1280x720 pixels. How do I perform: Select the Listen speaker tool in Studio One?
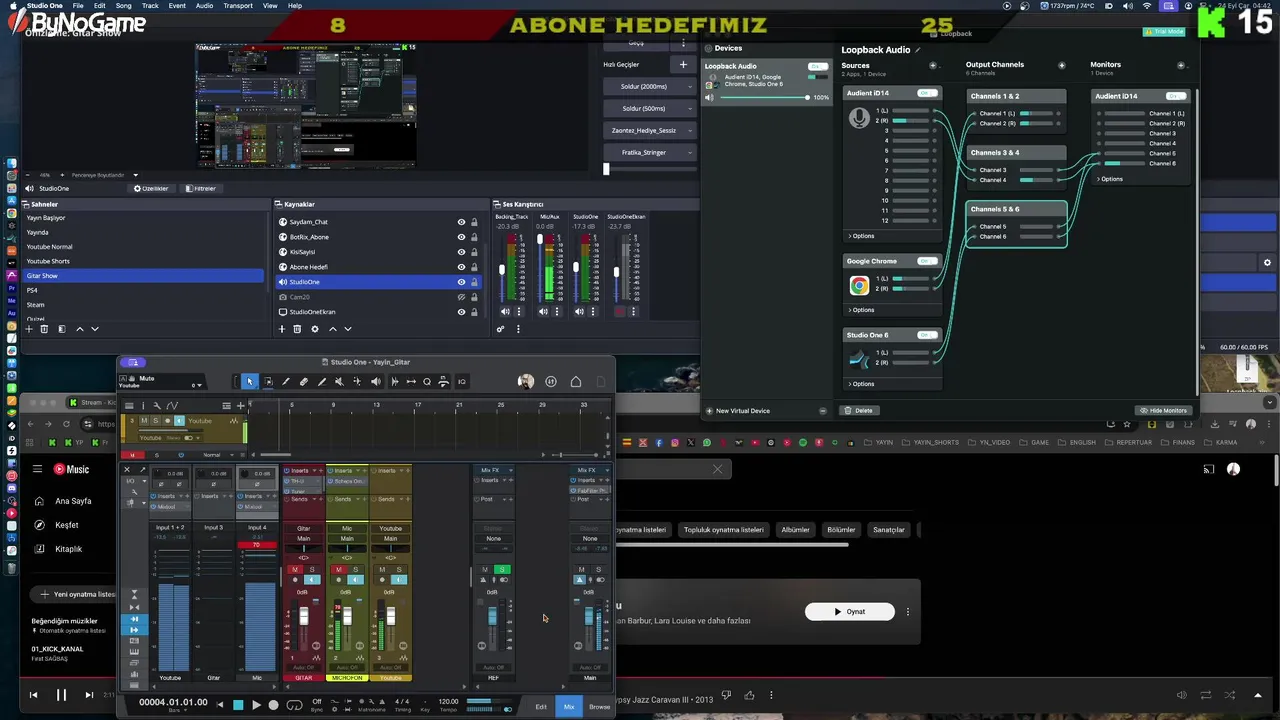(375, 381)
